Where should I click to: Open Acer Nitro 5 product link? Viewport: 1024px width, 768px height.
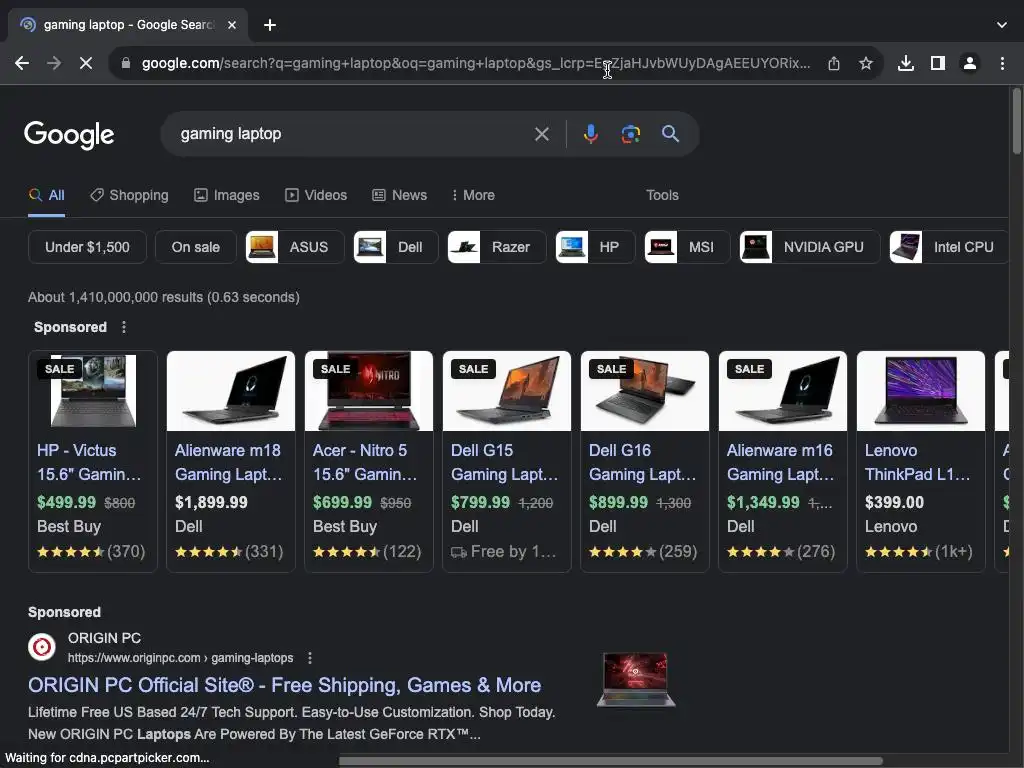pos(364,462)
